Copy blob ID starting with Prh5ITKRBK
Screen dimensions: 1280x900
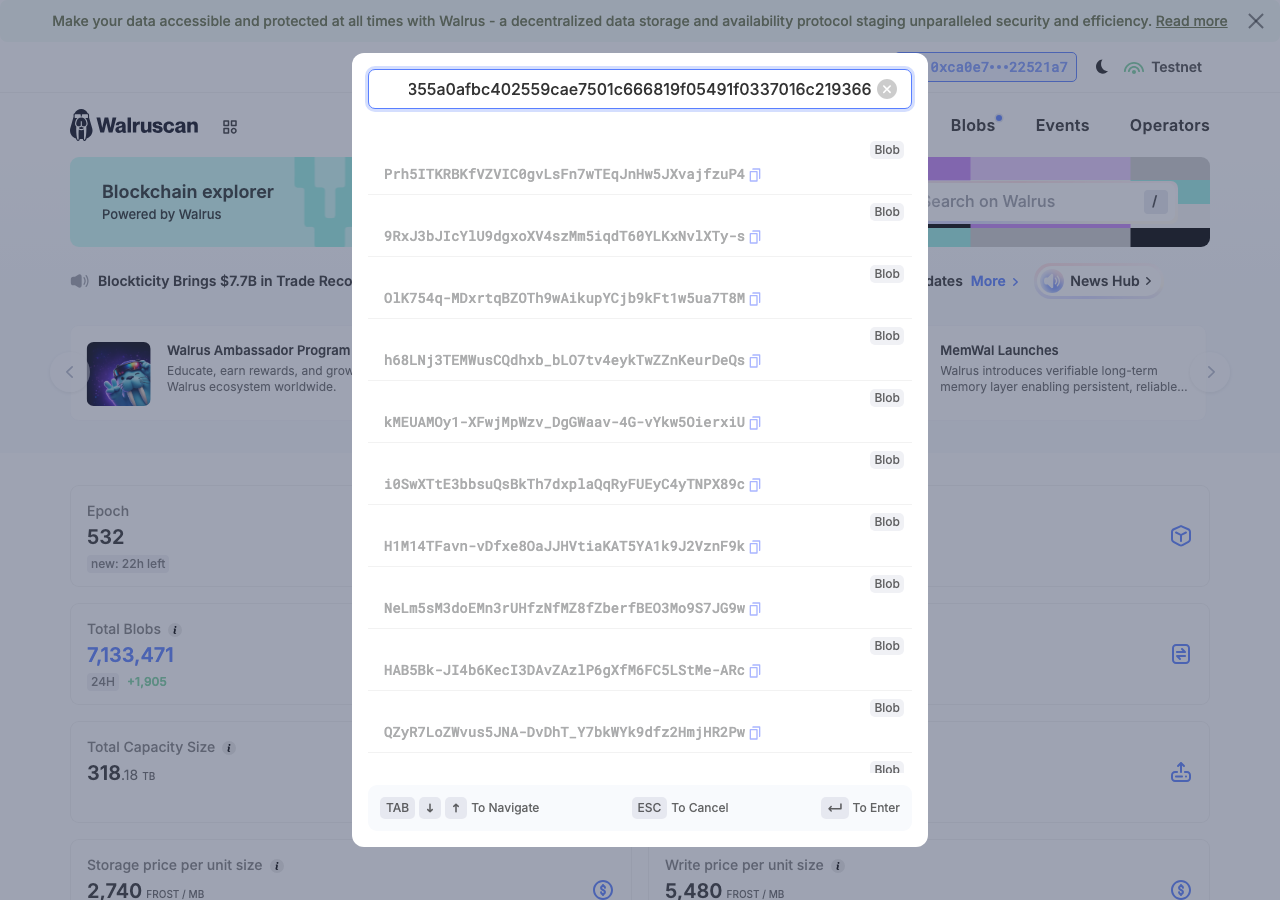(x=755, y=175)
